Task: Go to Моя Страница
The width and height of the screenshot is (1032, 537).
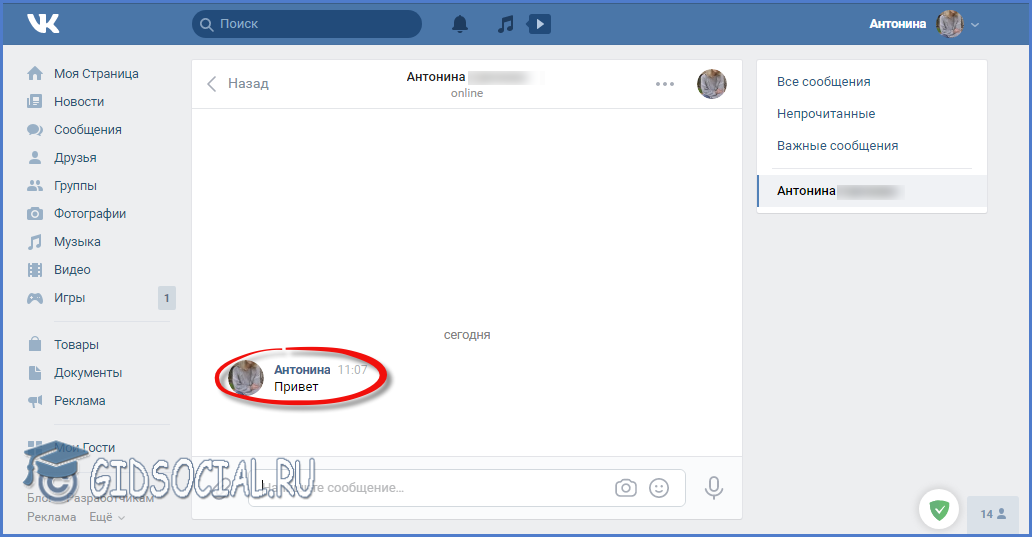Action: (x=96, y=74)
